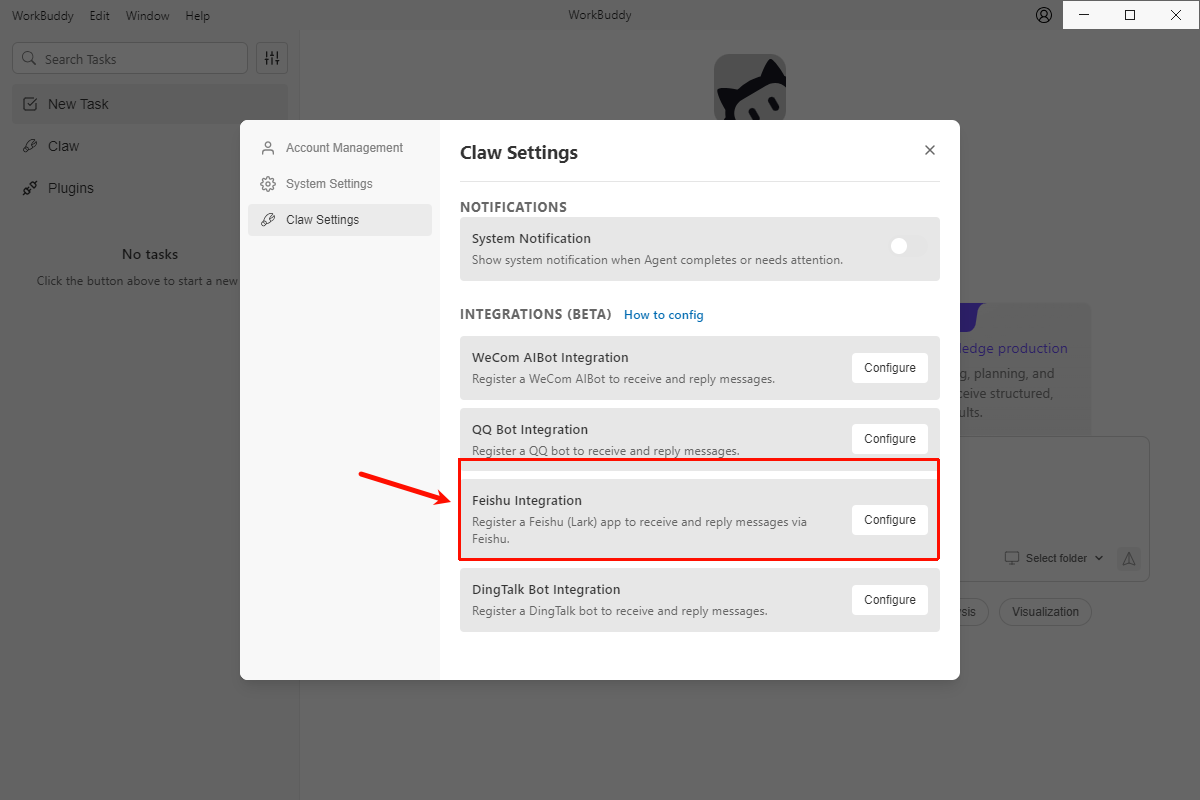Viewport: 1200px width, 800px height.
Task: Minimize the WorkBuddy window
Action: point(1085,15)
